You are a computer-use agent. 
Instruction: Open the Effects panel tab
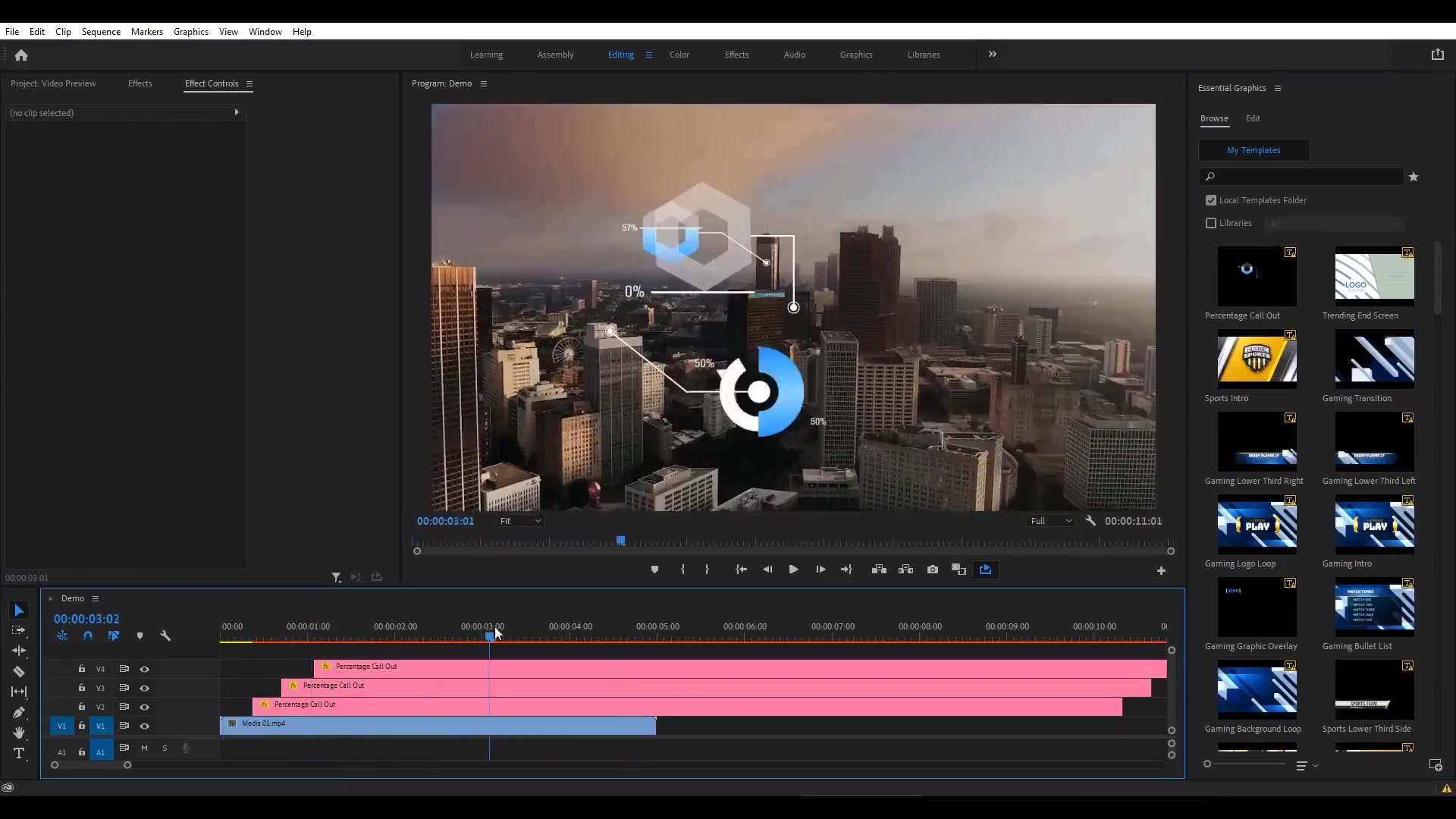(140, 83)
